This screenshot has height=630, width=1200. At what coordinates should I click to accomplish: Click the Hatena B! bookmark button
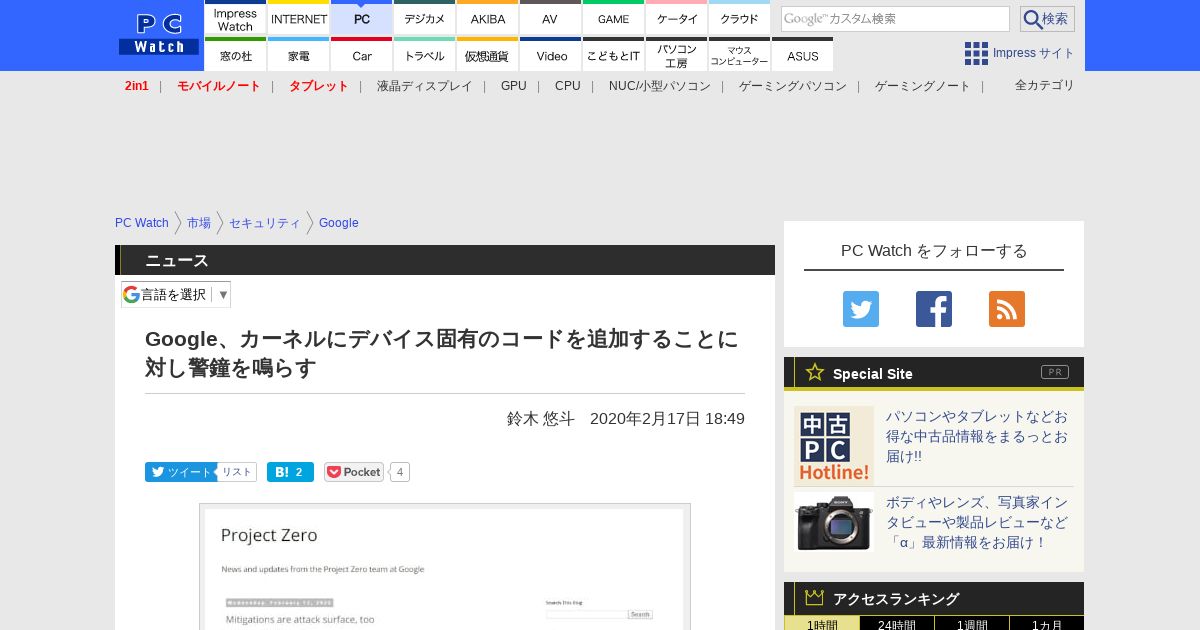tap(290, 472)
